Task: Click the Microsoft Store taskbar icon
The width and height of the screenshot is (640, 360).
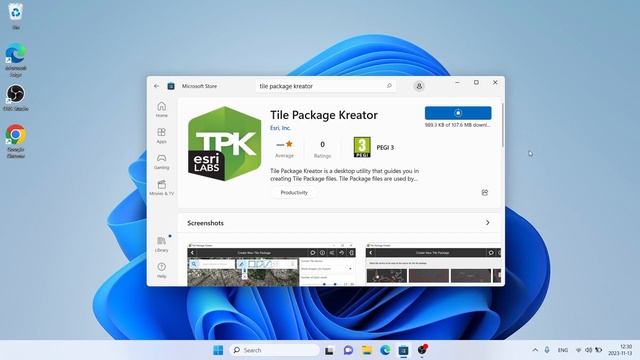Action: coord(403,350)
